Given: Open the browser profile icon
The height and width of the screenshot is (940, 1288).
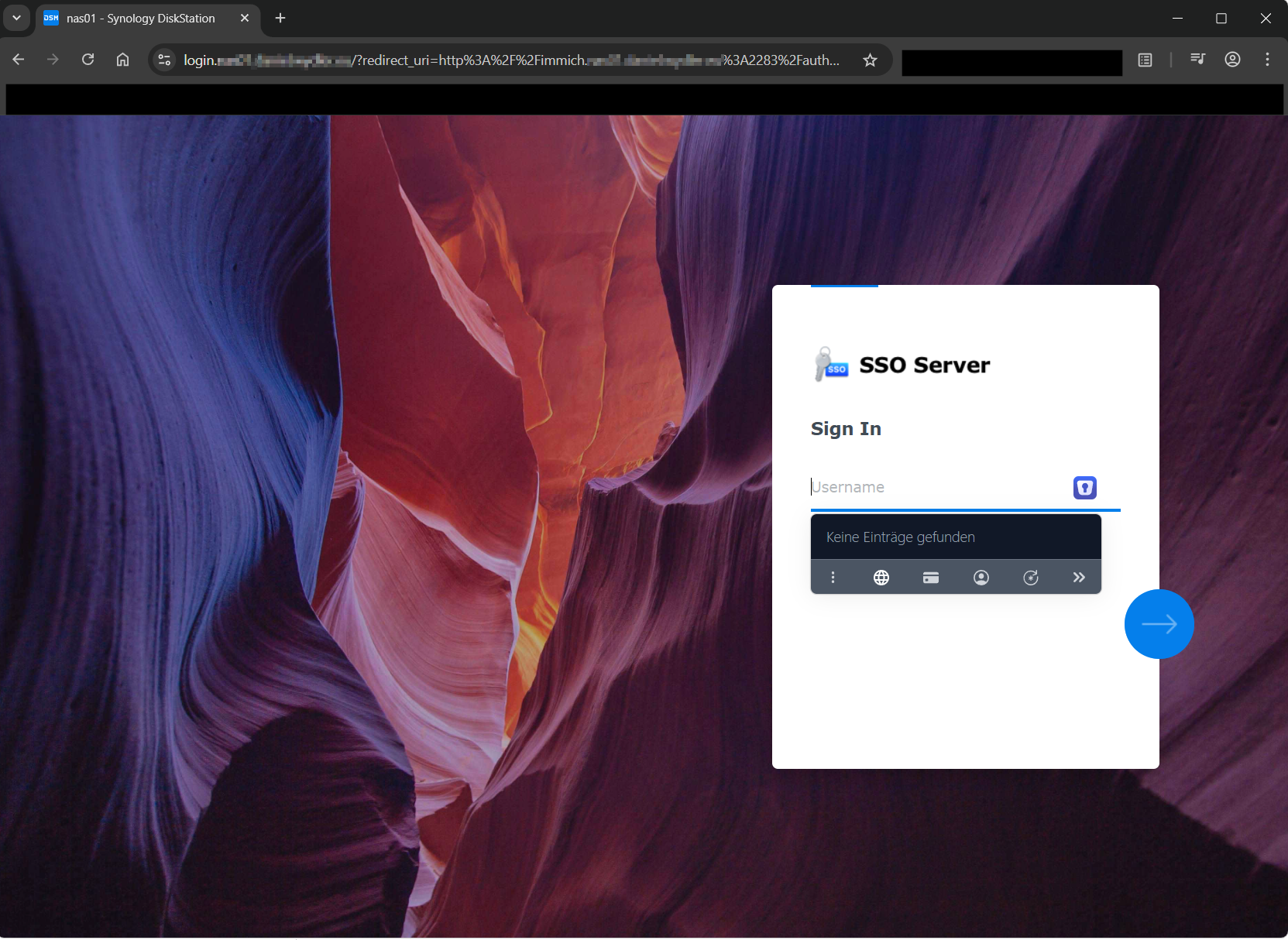Looking at the screenshot, I should [1232, 60].
